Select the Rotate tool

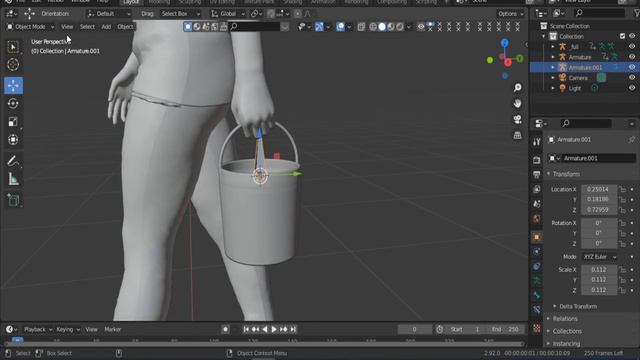point(13,103)
